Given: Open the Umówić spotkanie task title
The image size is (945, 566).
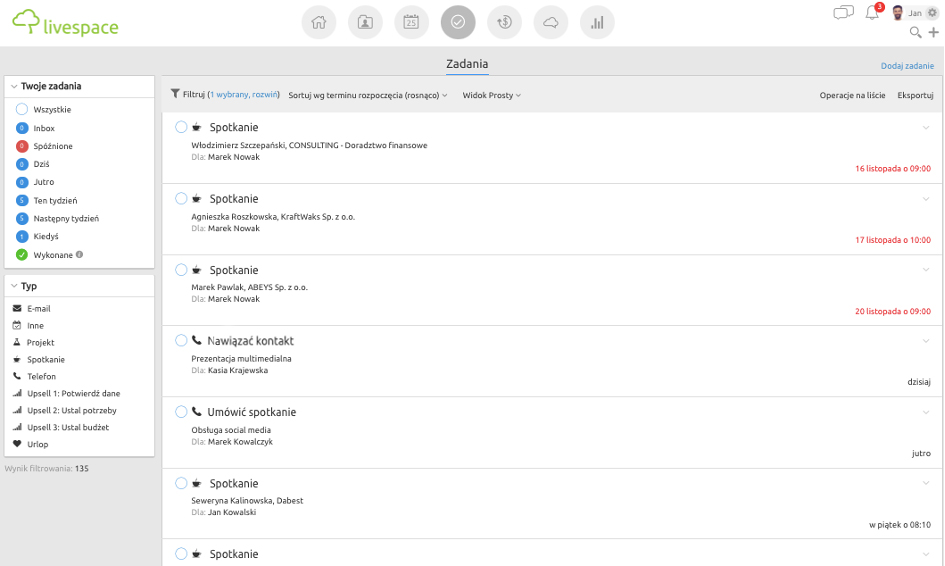Looking at the screenshot, I should 251,412.
